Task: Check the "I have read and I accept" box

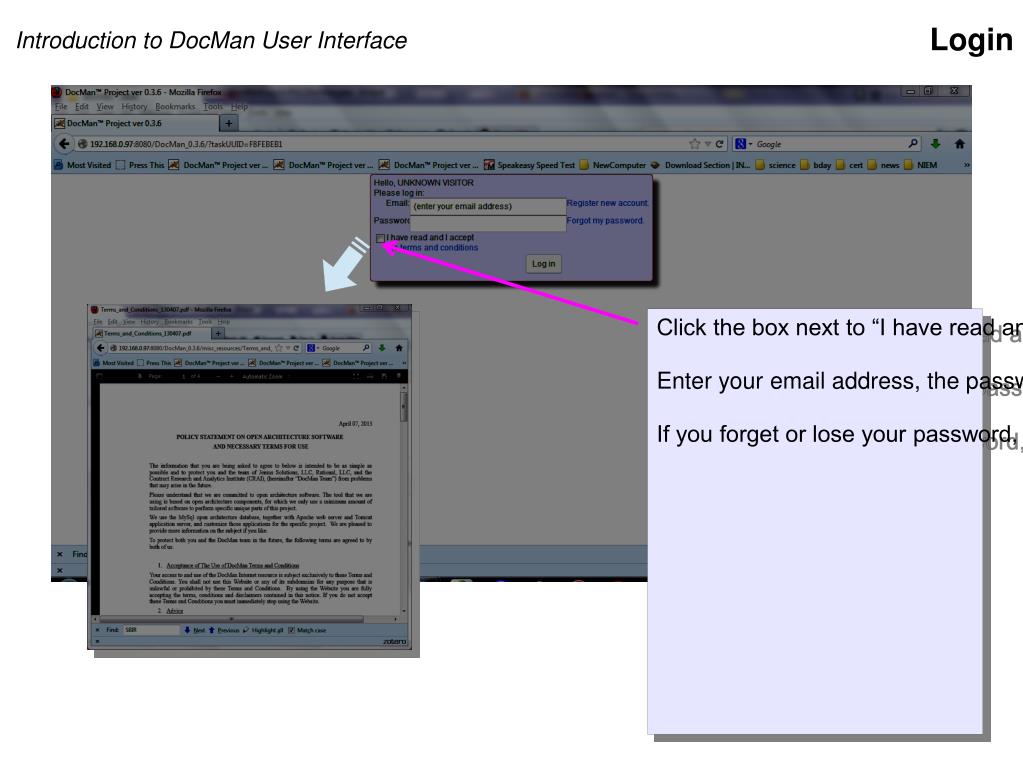Action: click(x=380, y=238)
